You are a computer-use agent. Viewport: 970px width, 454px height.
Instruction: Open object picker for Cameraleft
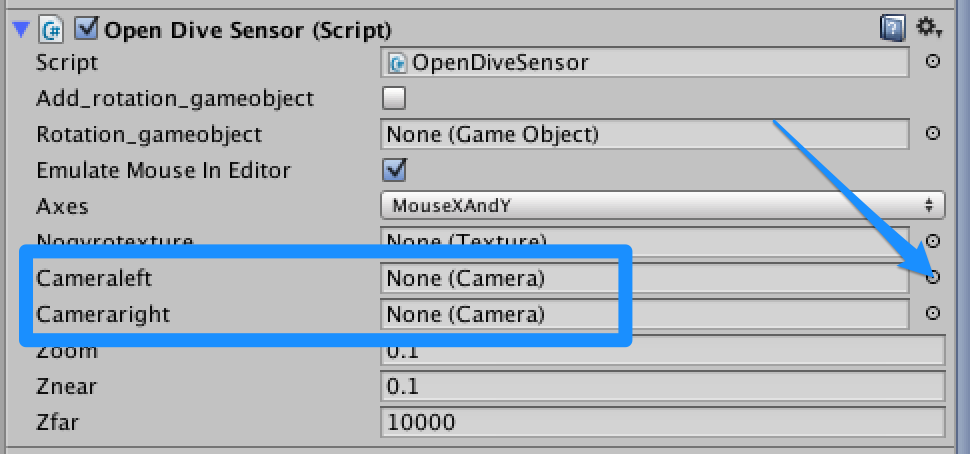(932, 277)
